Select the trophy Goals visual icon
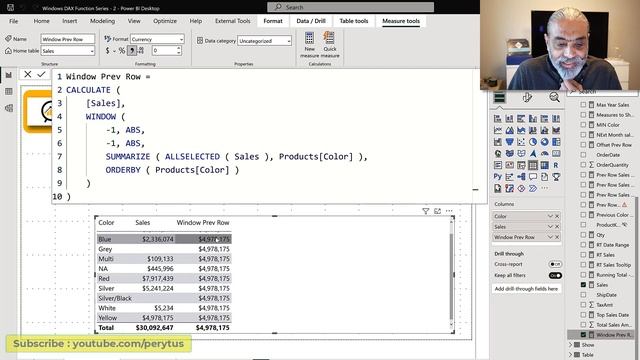The image size is (640, 360). pyautogui.click(x=556, y=177)
